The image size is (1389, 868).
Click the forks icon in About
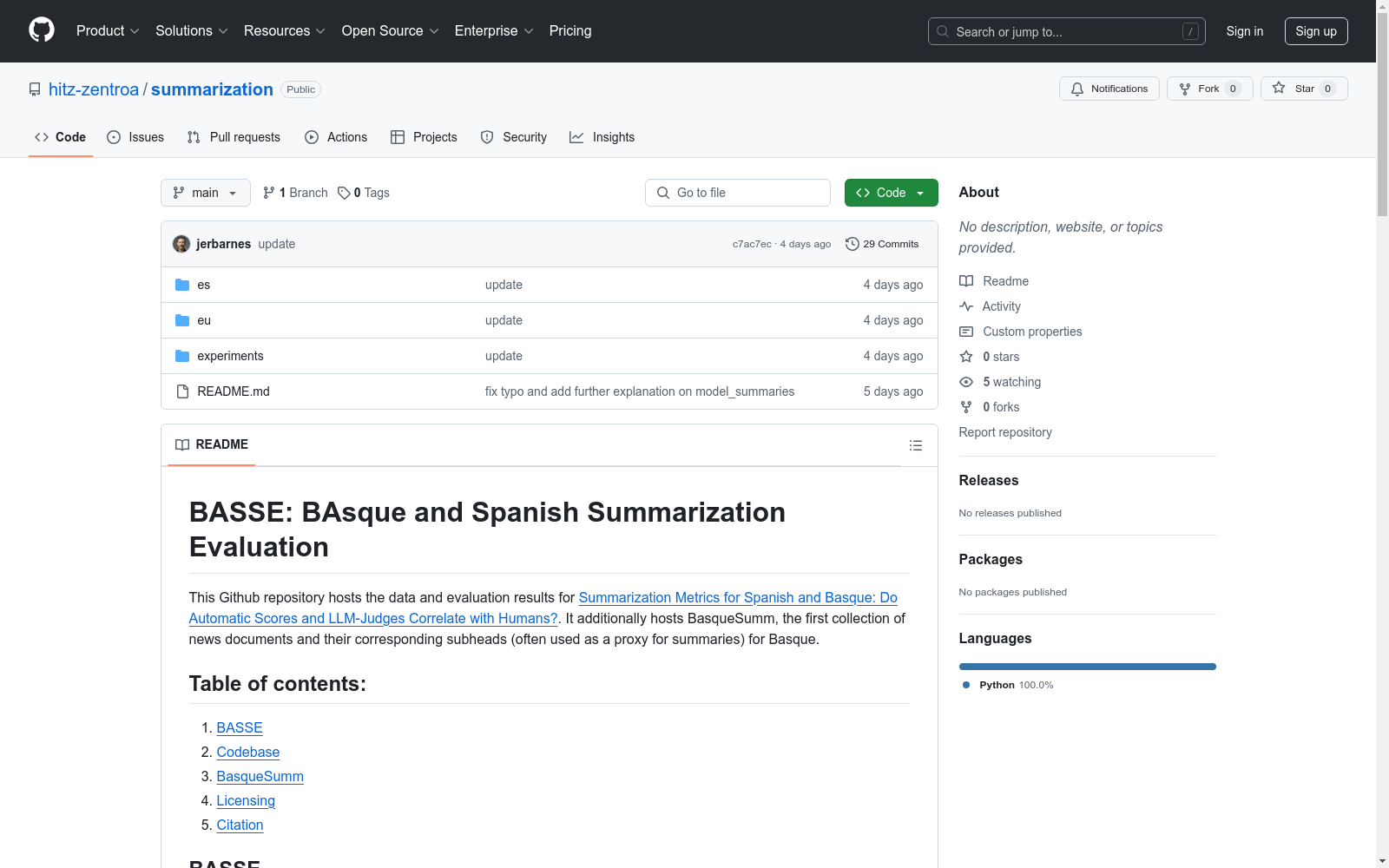pyautogui.click(x=966, y=407)
